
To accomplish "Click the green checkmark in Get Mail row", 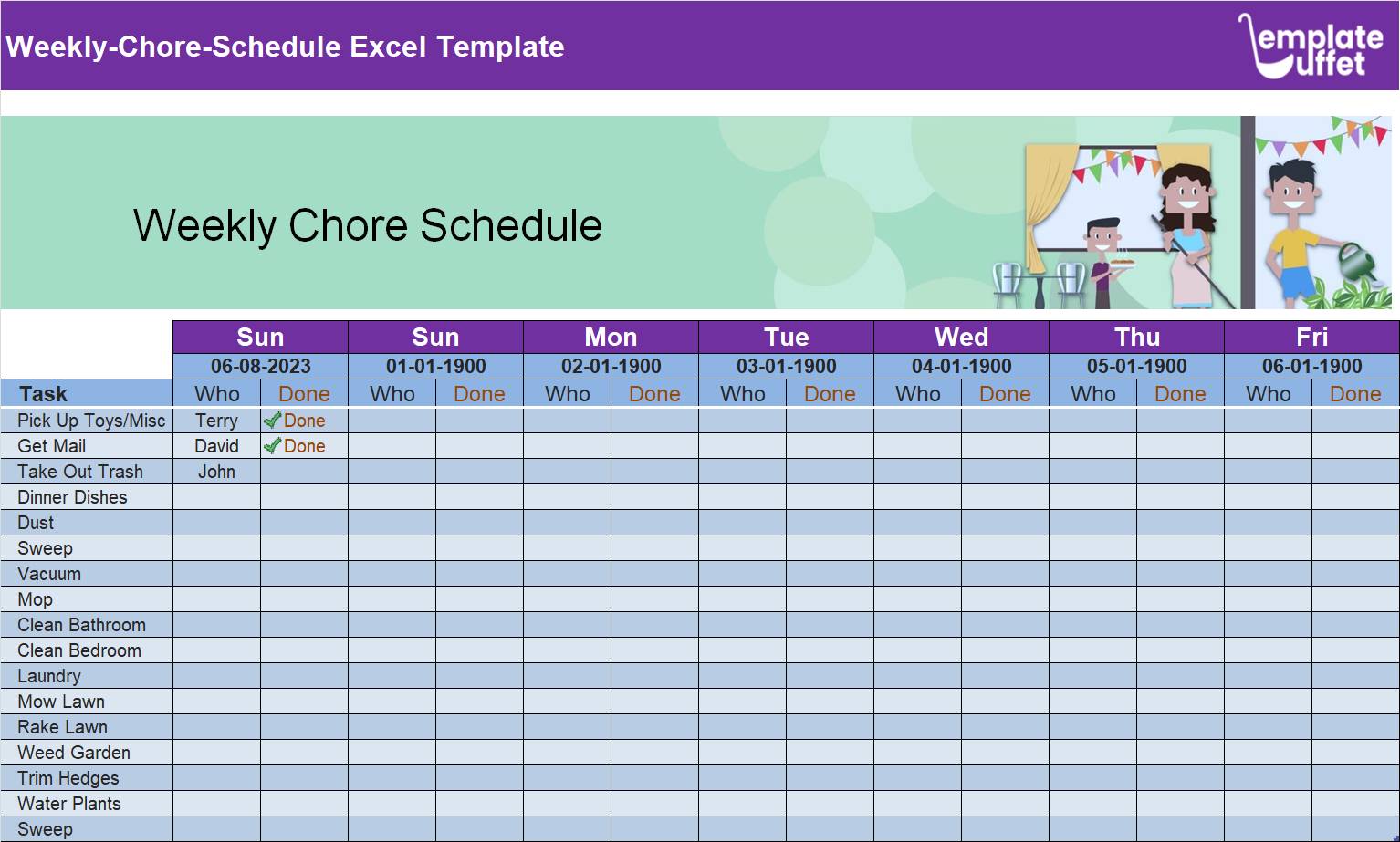I will tap(272, 446).
